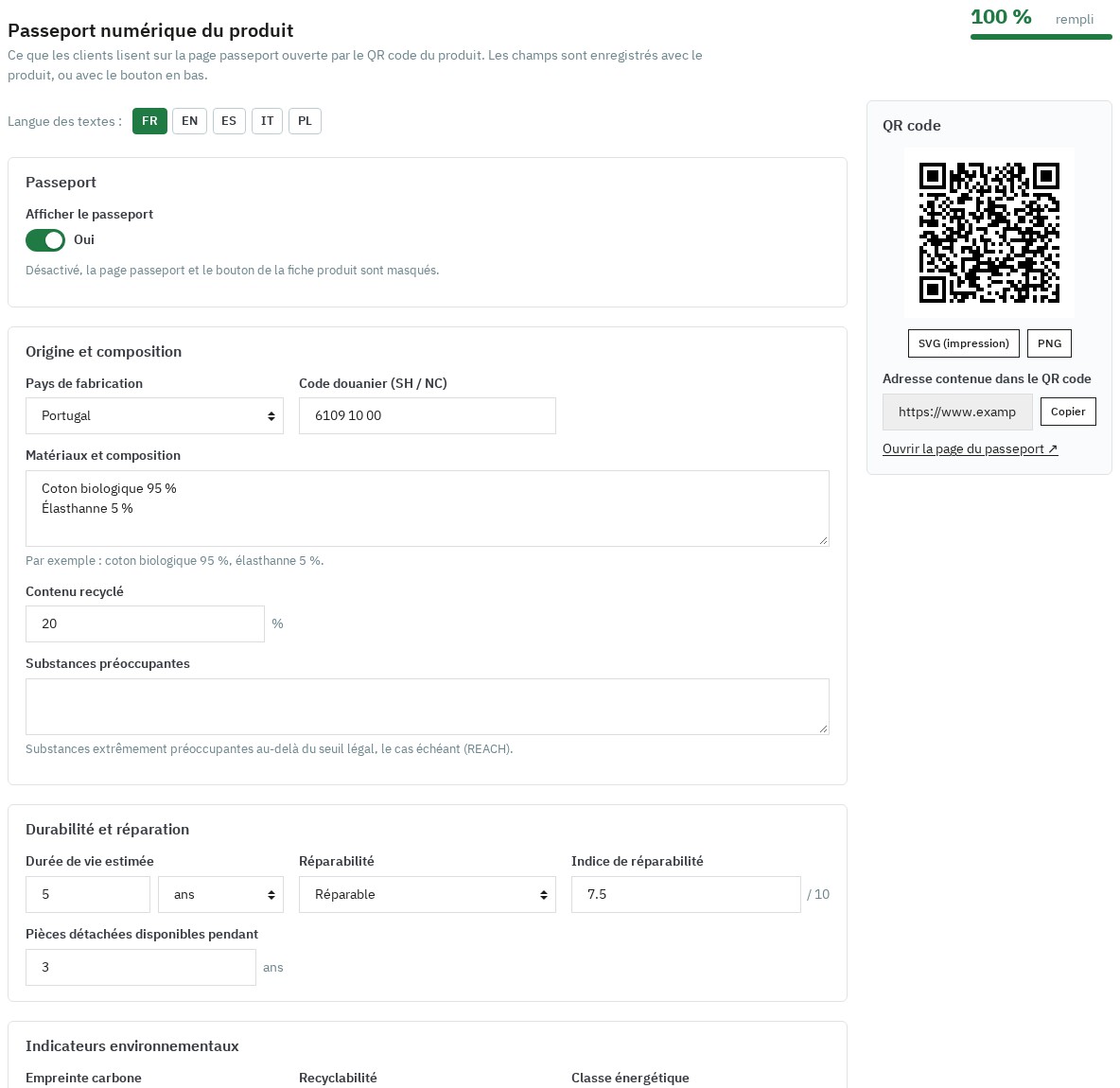Viewport: 1120px width, 1088px height.
Task: Click the 100 % rempli progress bar
Action: point(1041,37)
